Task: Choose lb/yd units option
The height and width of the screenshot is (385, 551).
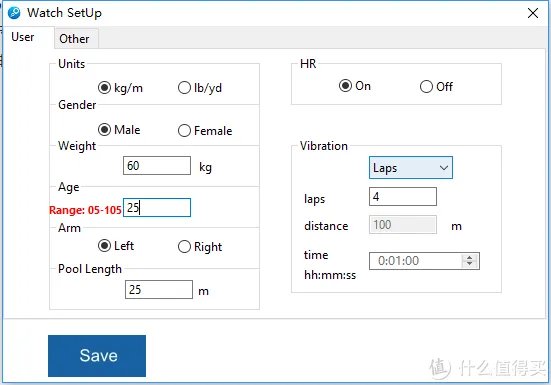Action: point(200,87)
